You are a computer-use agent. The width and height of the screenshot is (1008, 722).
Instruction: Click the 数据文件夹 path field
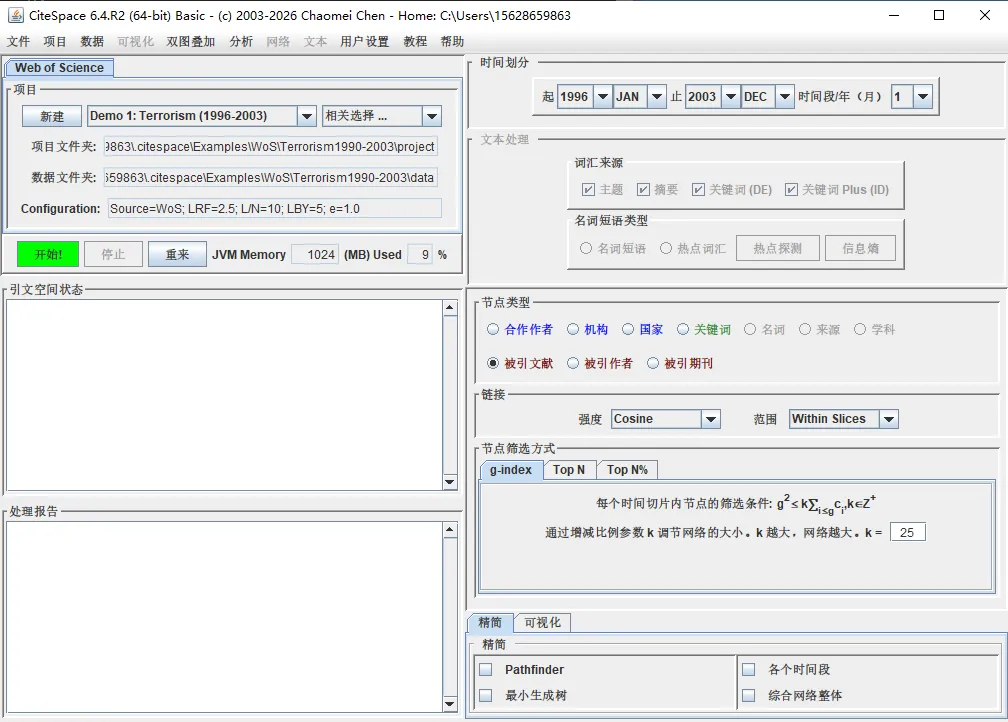(x=271, y=177)
